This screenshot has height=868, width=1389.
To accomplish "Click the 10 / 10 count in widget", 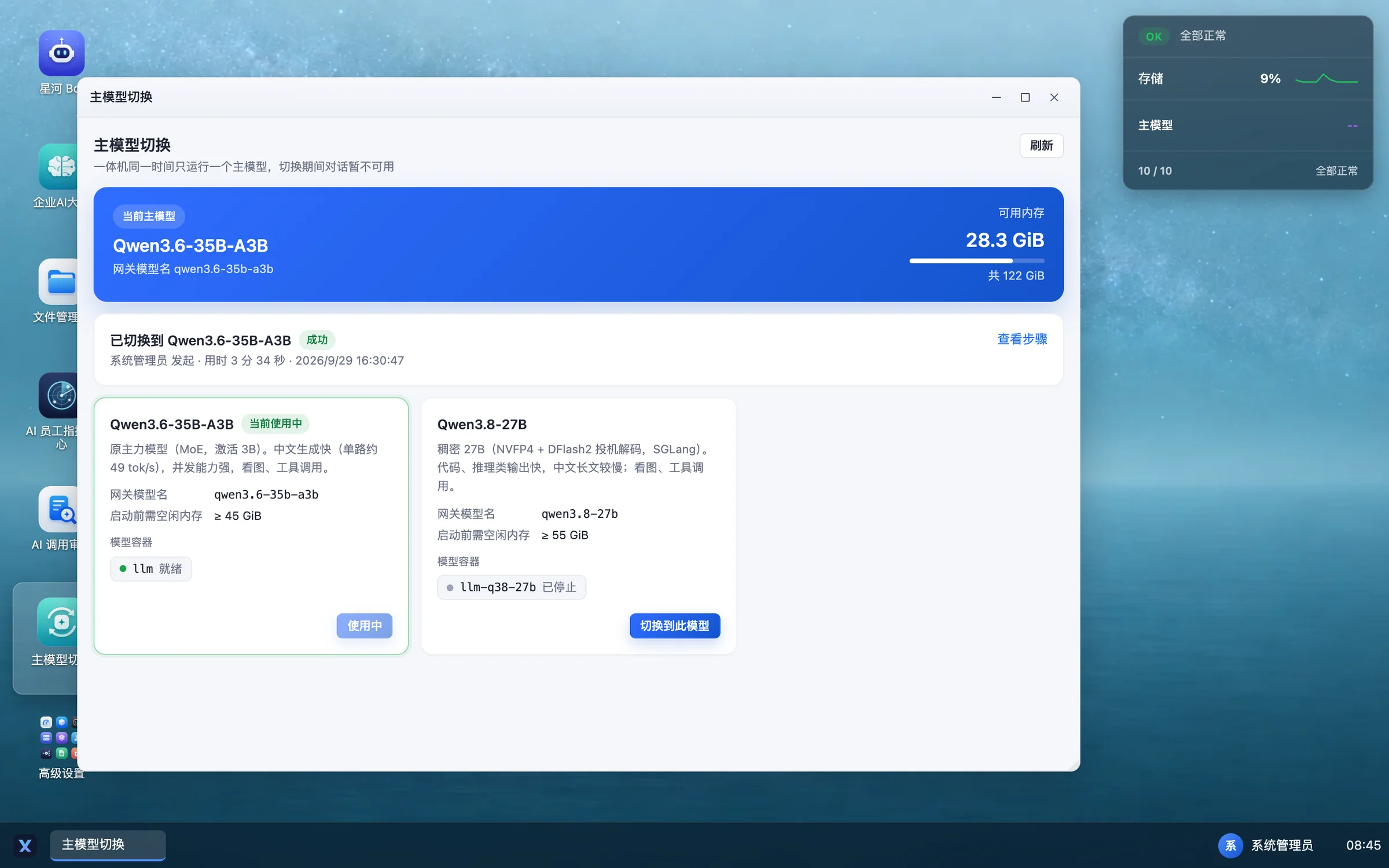I will tap(1155, 171).
